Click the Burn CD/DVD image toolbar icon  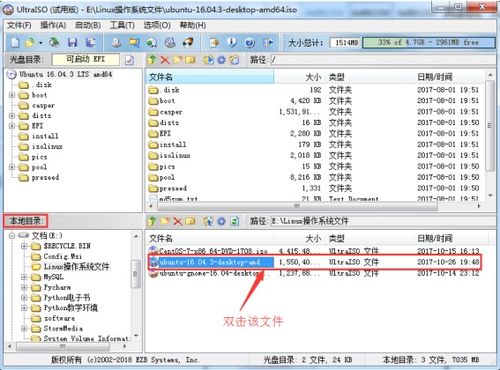pos(188,43)
